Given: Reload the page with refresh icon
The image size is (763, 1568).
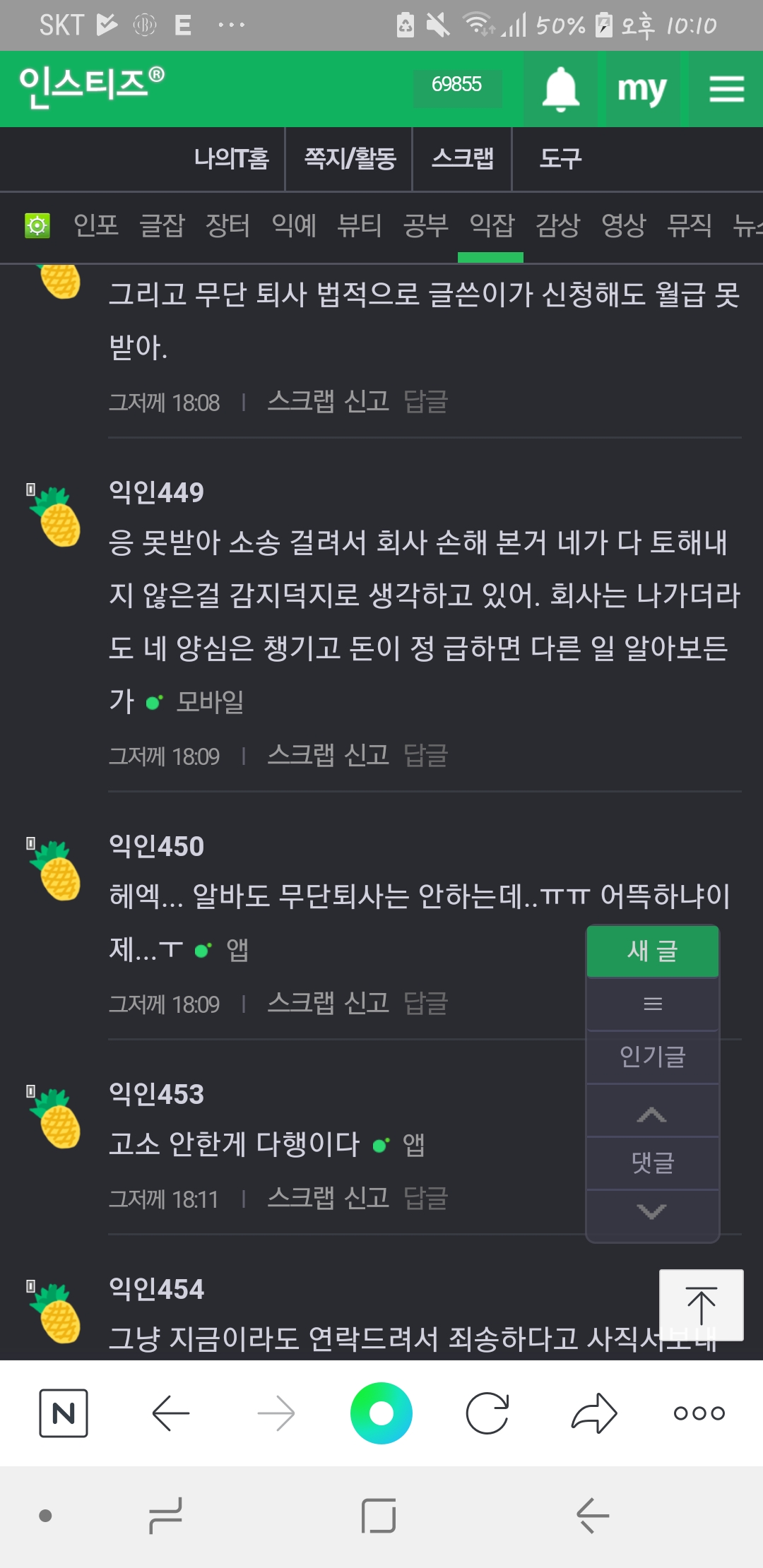Looking at the screenshot, I should [x=487, y=1413].
